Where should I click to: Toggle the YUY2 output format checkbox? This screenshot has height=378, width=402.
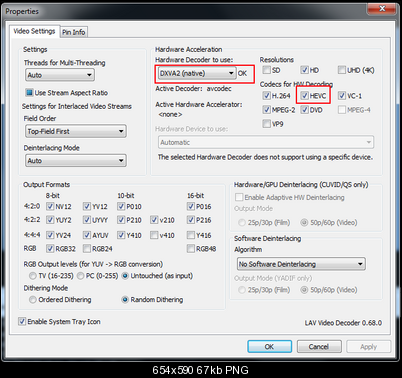(50, 220)
